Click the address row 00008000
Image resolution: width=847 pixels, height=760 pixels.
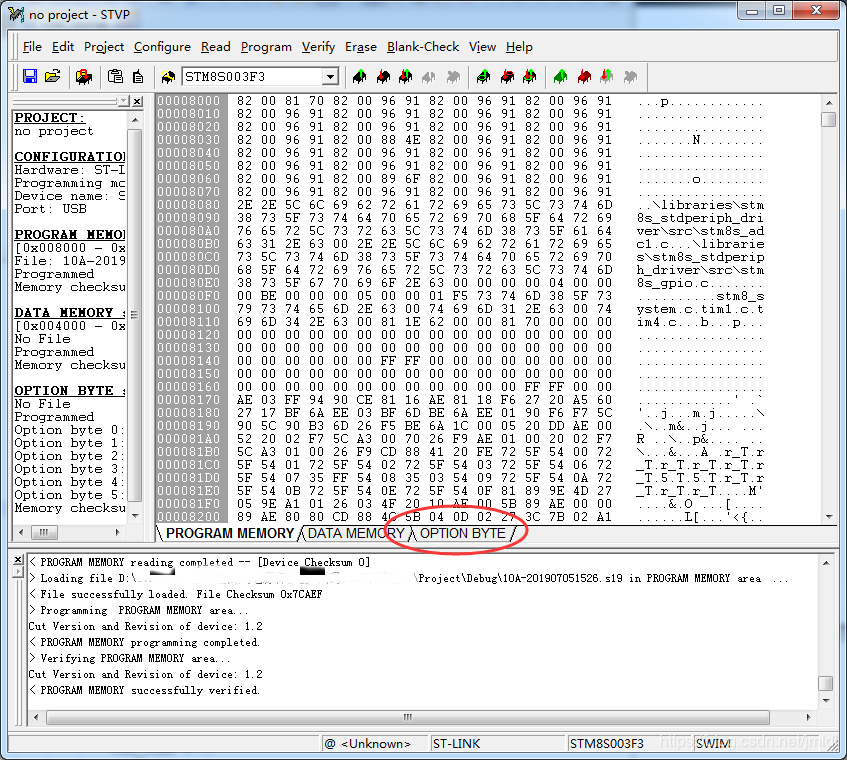click(x=189, y=101)
